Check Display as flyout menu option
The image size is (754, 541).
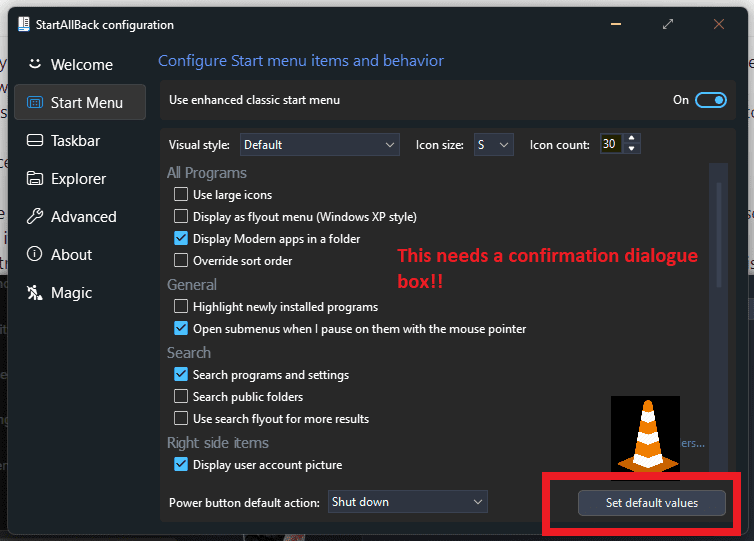click(181, 216)
